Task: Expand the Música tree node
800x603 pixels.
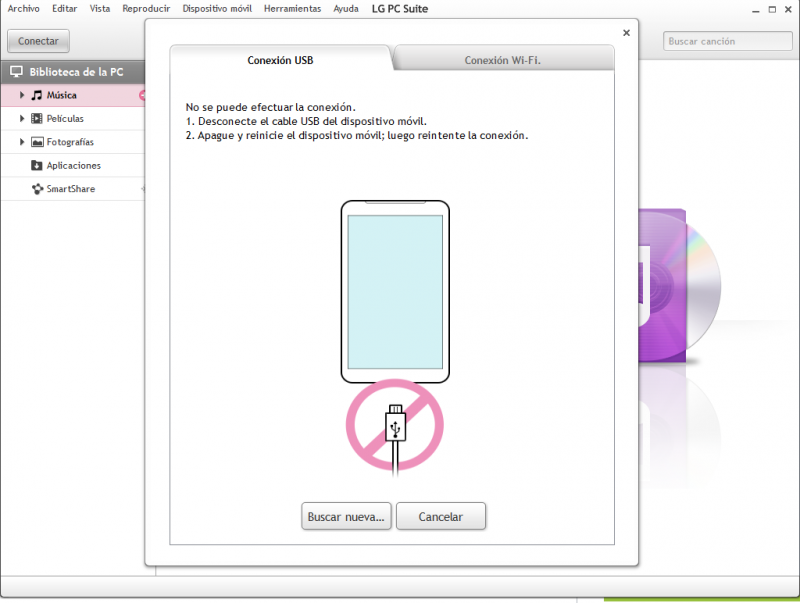Action: point(22,95)
